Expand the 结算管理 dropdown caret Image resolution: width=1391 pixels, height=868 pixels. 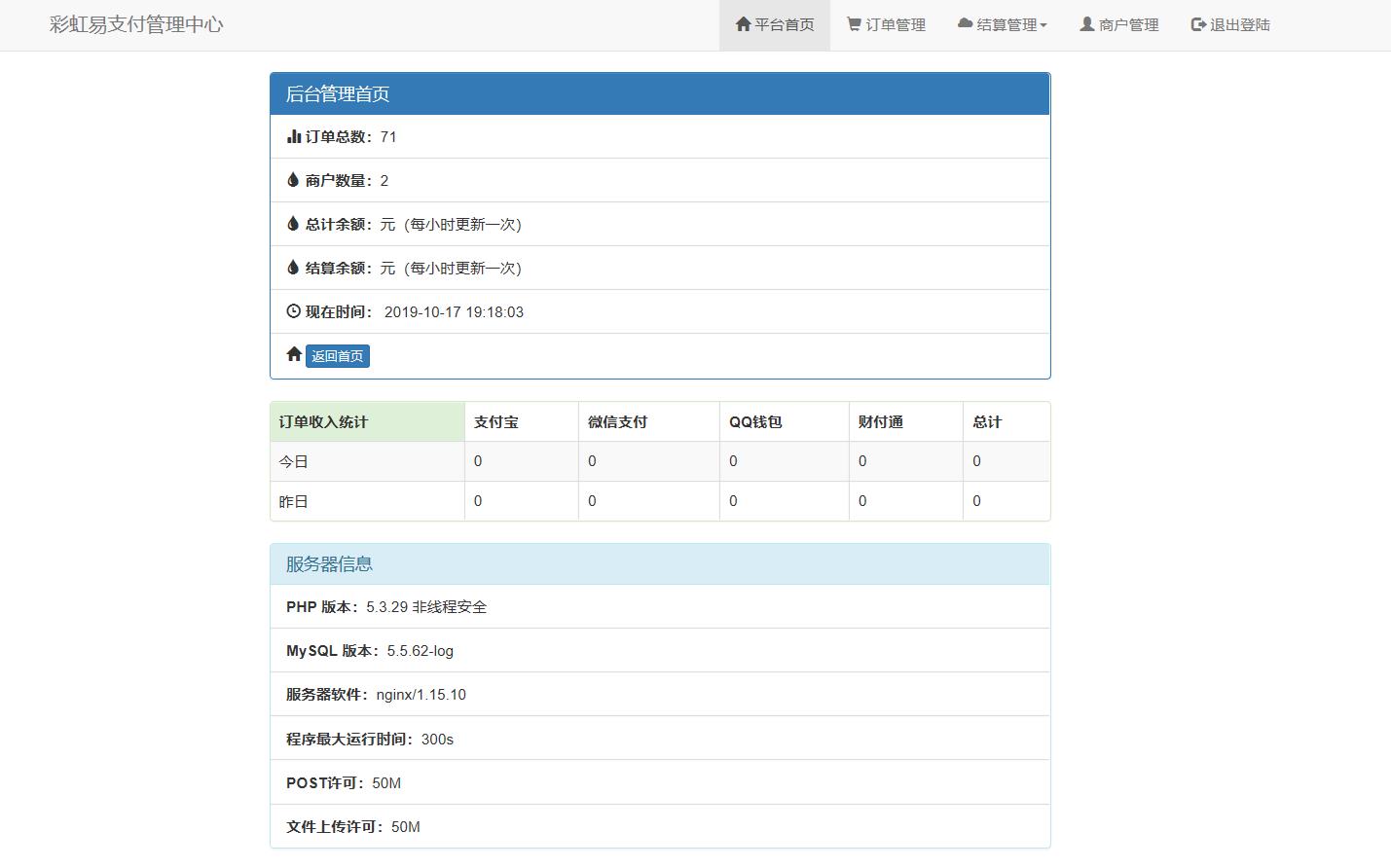(1043, 25)
